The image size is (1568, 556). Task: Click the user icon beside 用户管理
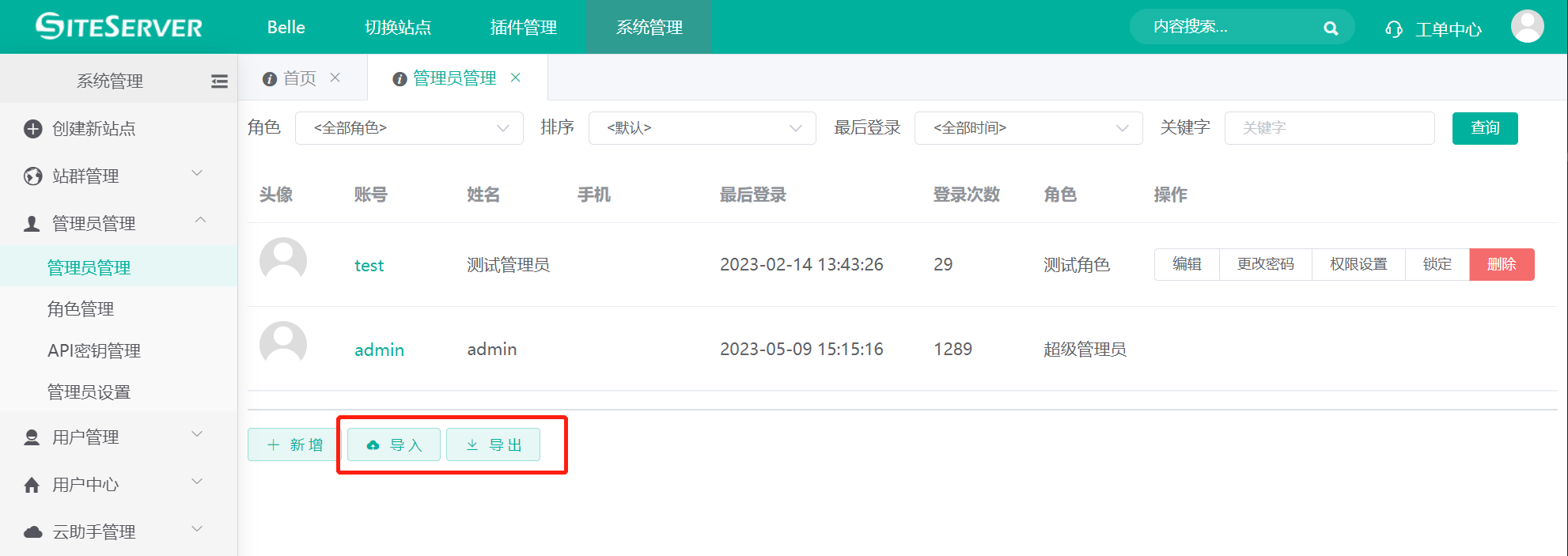pos(32,437)
